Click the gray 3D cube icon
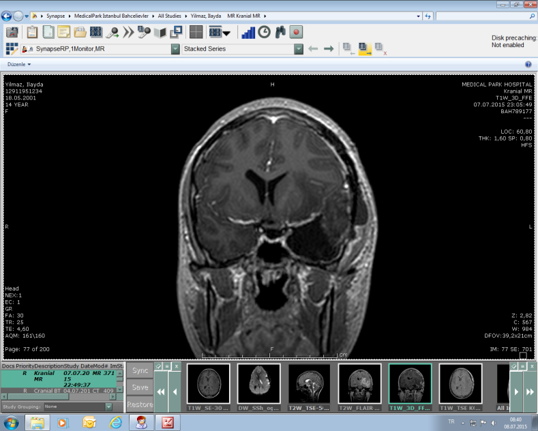Viewport: 538px width, 431px height. (160, 33)
